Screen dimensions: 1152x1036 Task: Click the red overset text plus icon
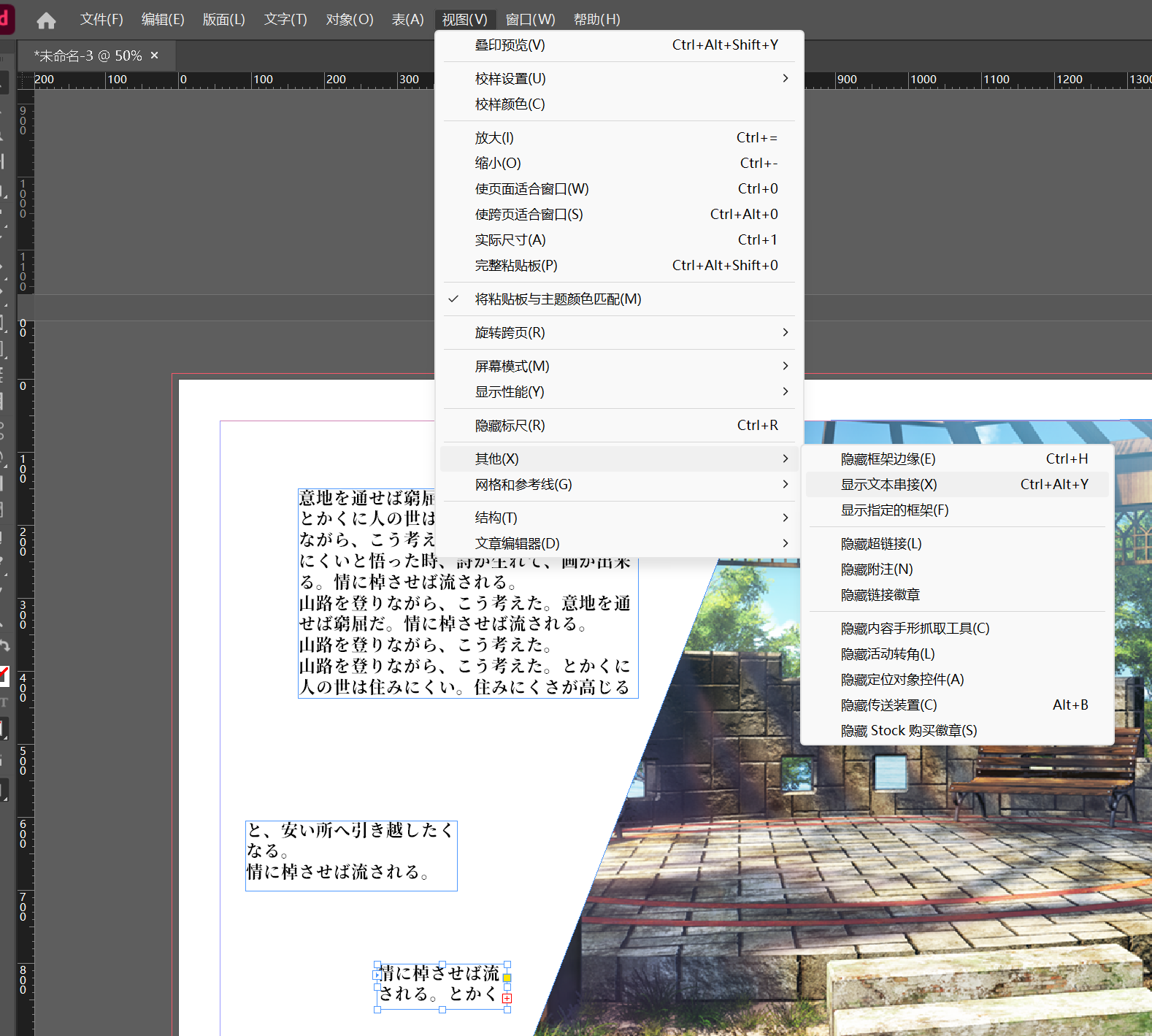(x=507, y=998)
